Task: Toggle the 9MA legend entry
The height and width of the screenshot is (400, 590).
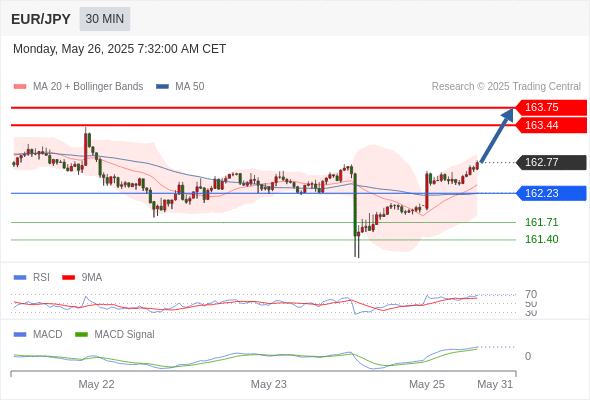Action: [x=82, y=277]
